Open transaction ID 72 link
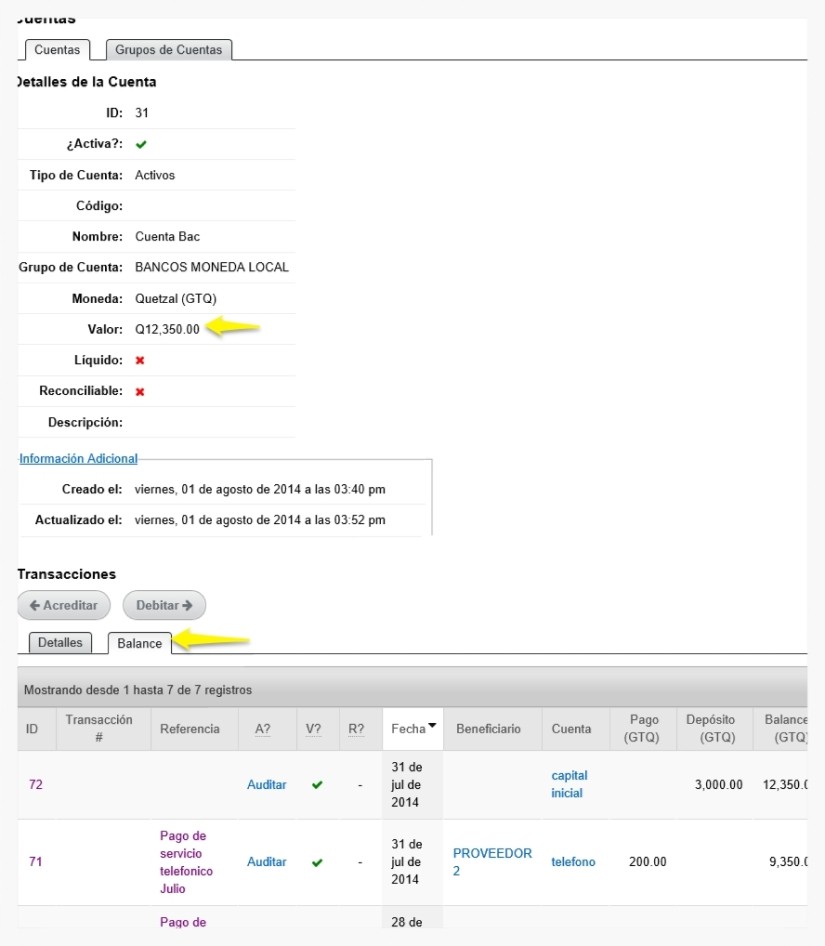Viewport: 825px width, 946px height. click(36, 784)
